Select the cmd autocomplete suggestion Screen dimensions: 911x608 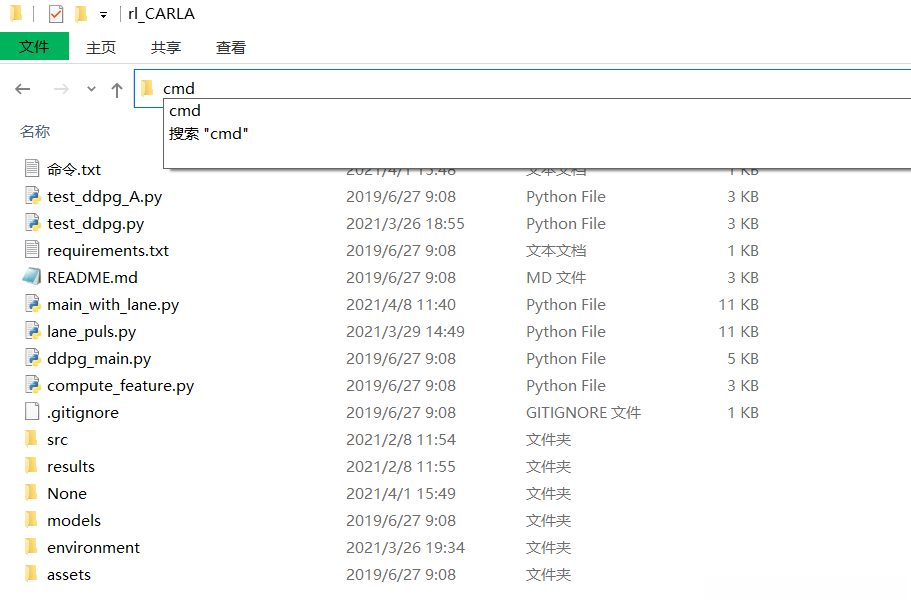click(x=185, y=111)
